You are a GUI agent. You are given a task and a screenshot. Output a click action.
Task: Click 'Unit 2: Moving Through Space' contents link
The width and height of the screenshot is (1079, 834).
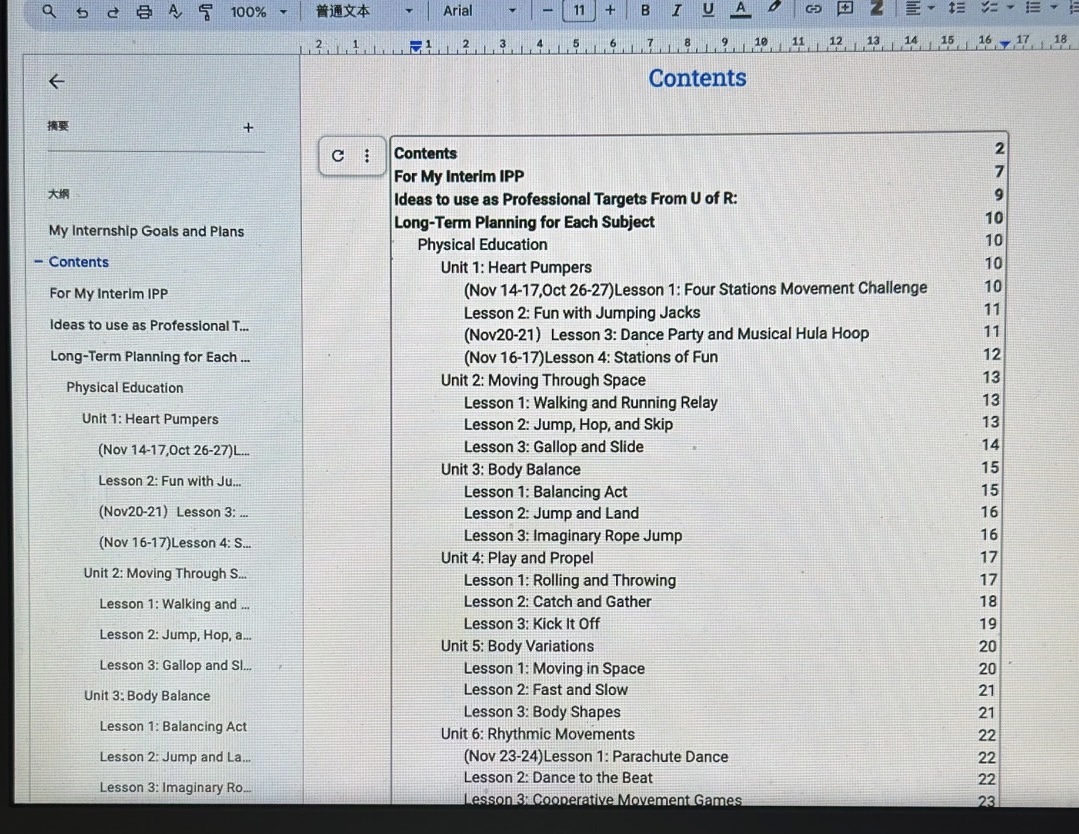543,379
